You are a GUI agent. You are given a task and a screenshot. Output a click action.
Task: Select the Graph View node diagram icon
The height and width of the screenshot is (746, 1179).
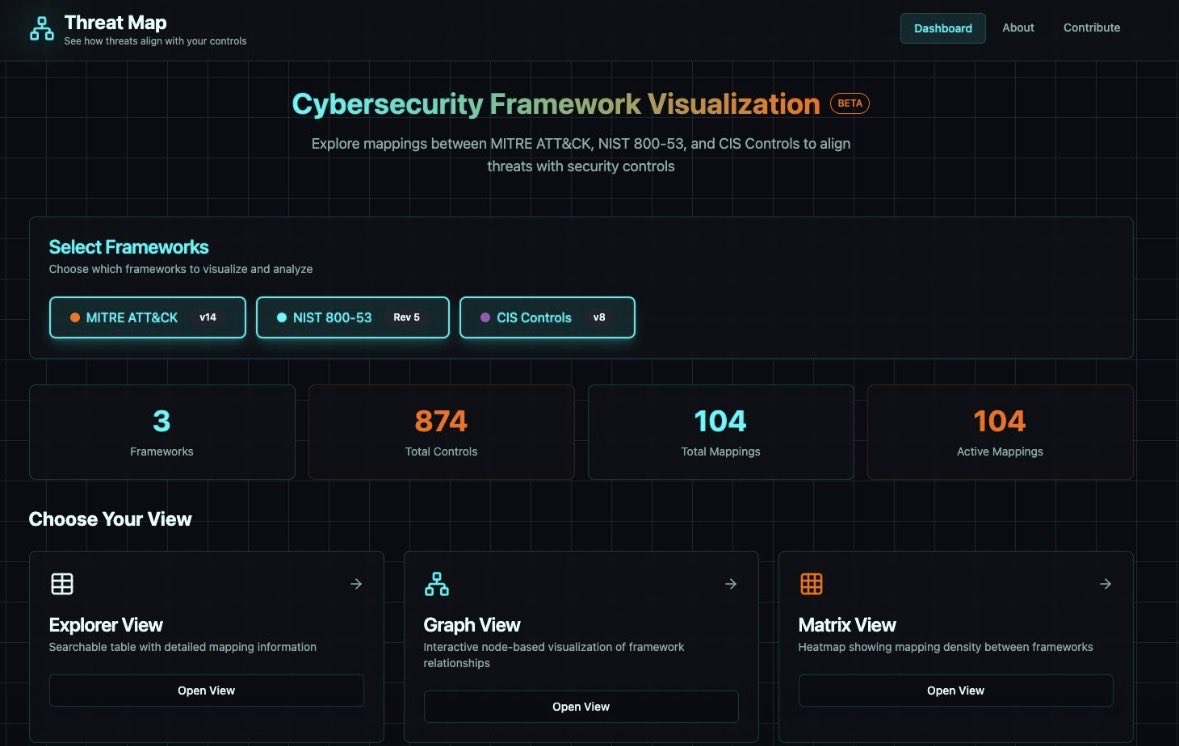click(x=437, y=582)
